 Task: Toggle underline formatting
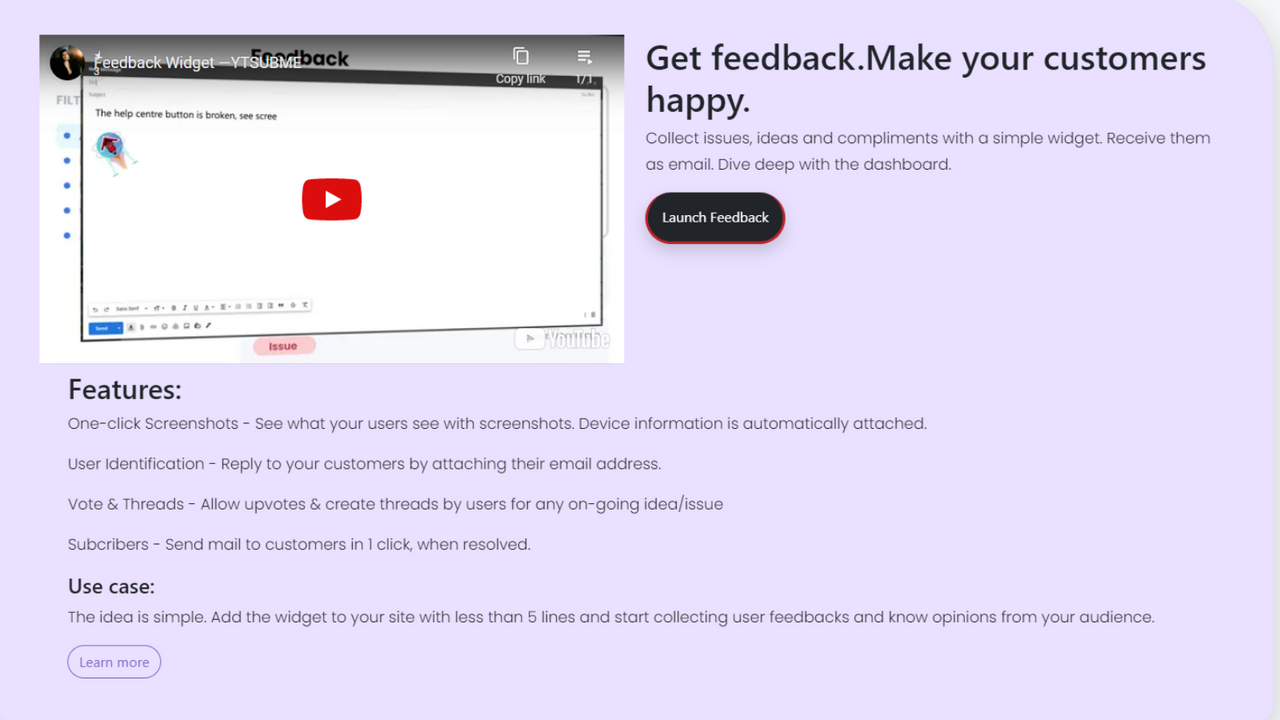(x=195, y=307)
